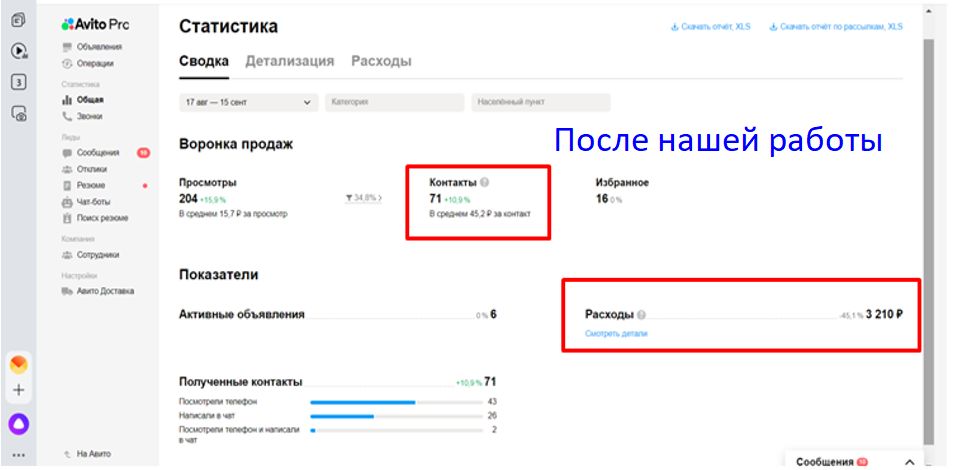Open the three dots menu in left strip

(19, 455)
